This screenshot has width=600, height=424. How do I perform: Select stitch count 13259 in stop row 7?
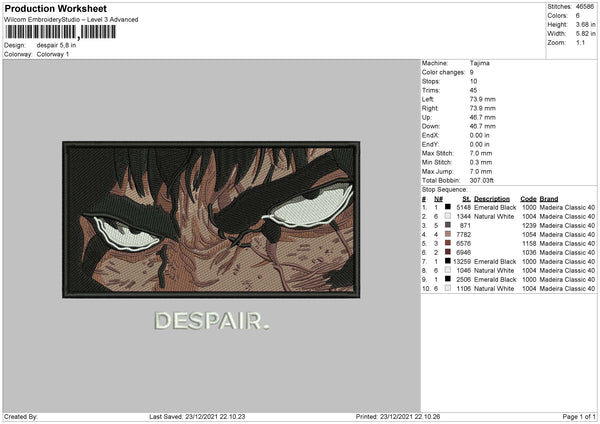point(462,261)
